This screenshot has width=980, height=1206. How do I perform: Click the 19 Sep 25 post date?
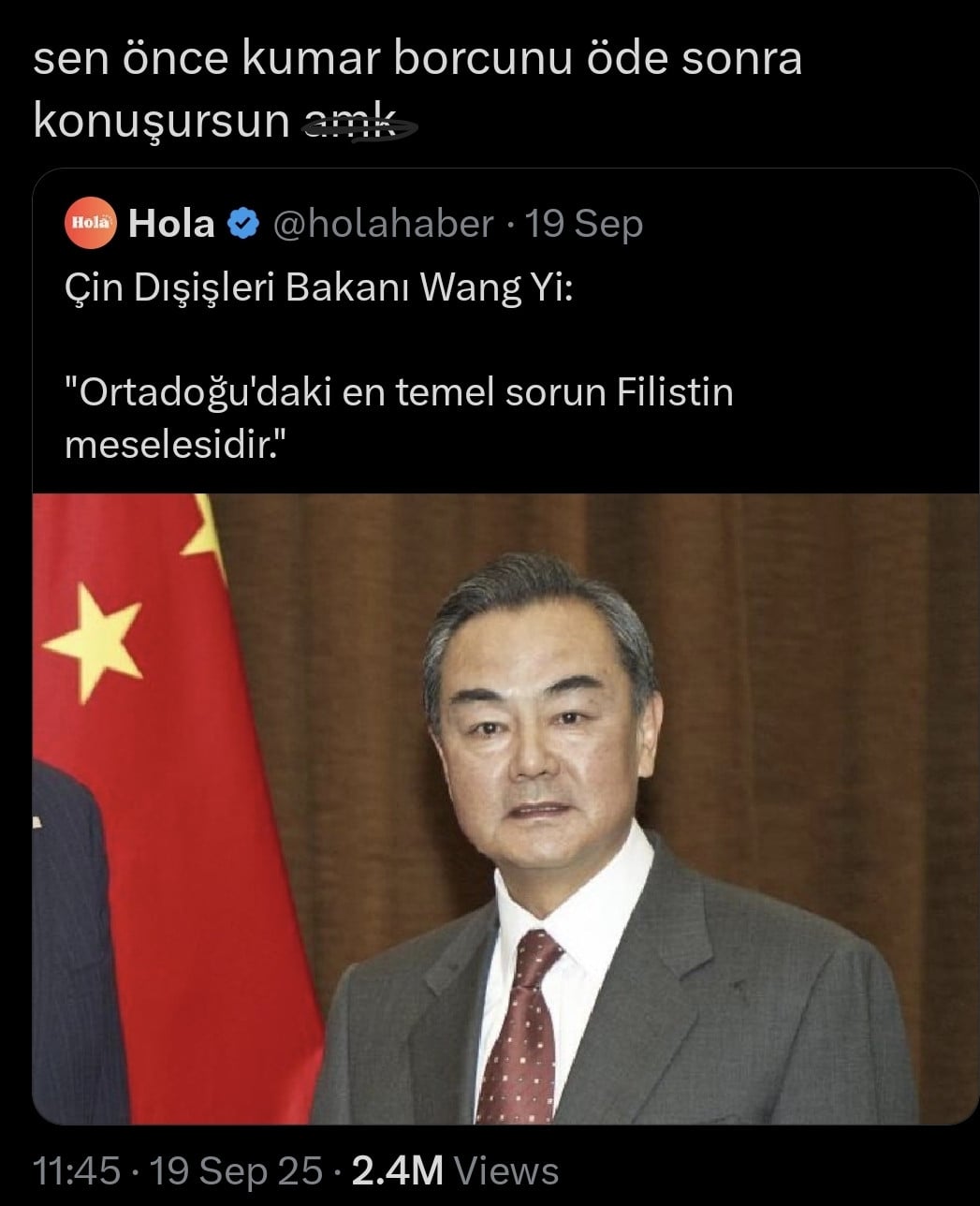click(x=237, y=1170)
